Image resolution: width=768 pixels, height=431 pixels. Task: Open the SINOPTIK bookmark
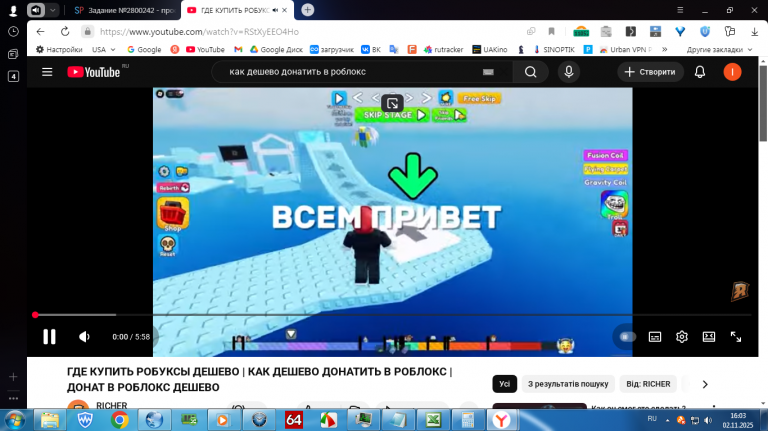pos(554,49)
